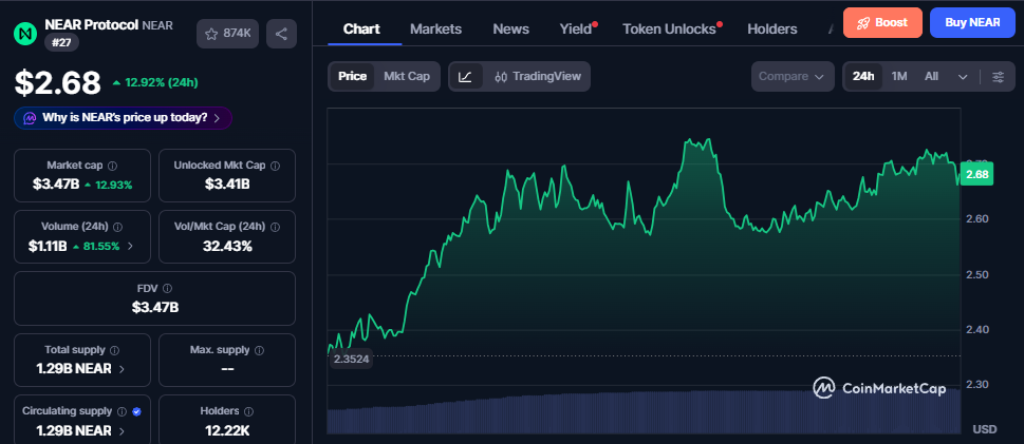1024x444 pixels.
Task: Open the News tab
Action: 511,29
